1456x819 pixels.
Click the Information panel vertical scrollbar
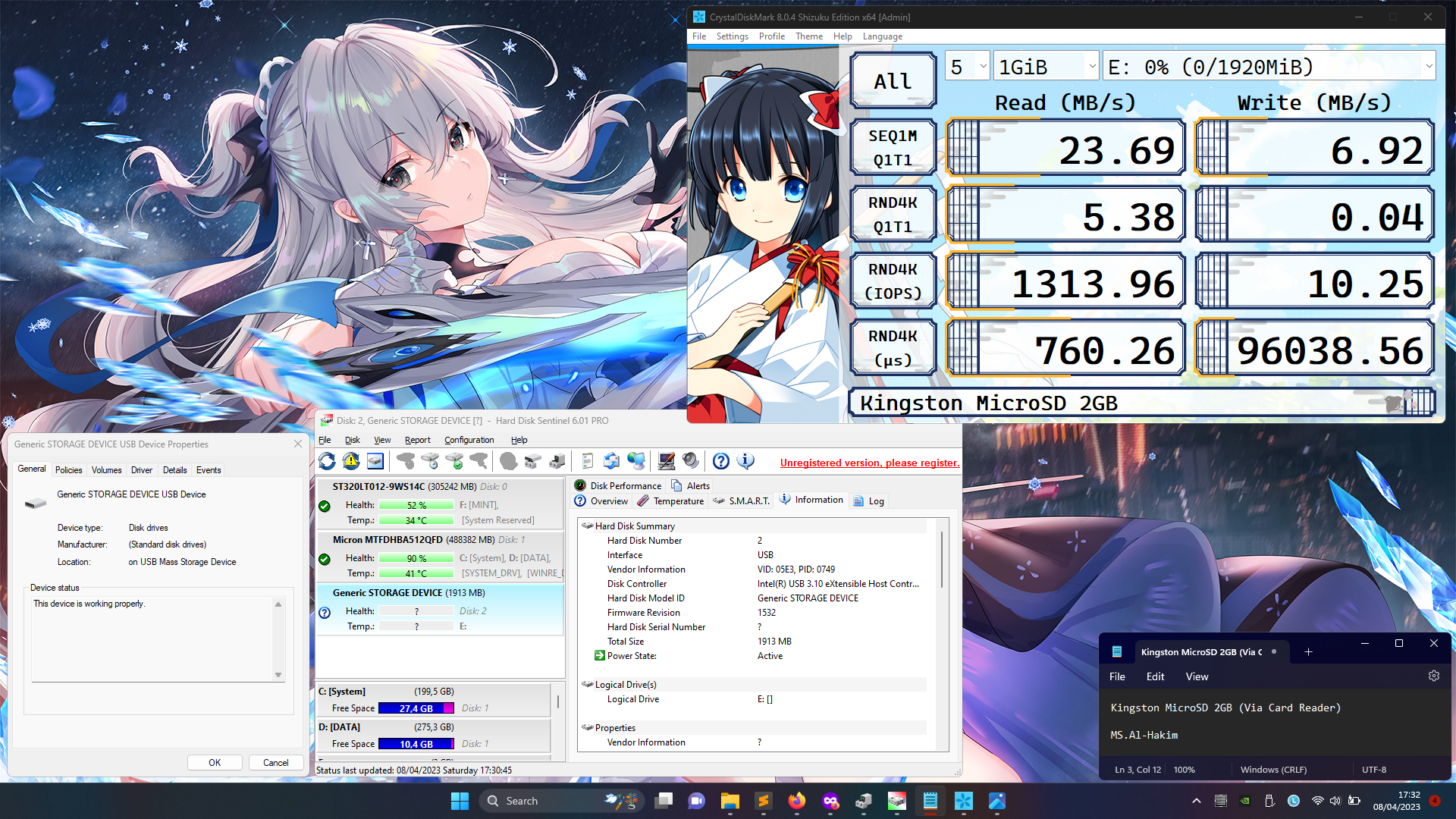pos(943,559)
